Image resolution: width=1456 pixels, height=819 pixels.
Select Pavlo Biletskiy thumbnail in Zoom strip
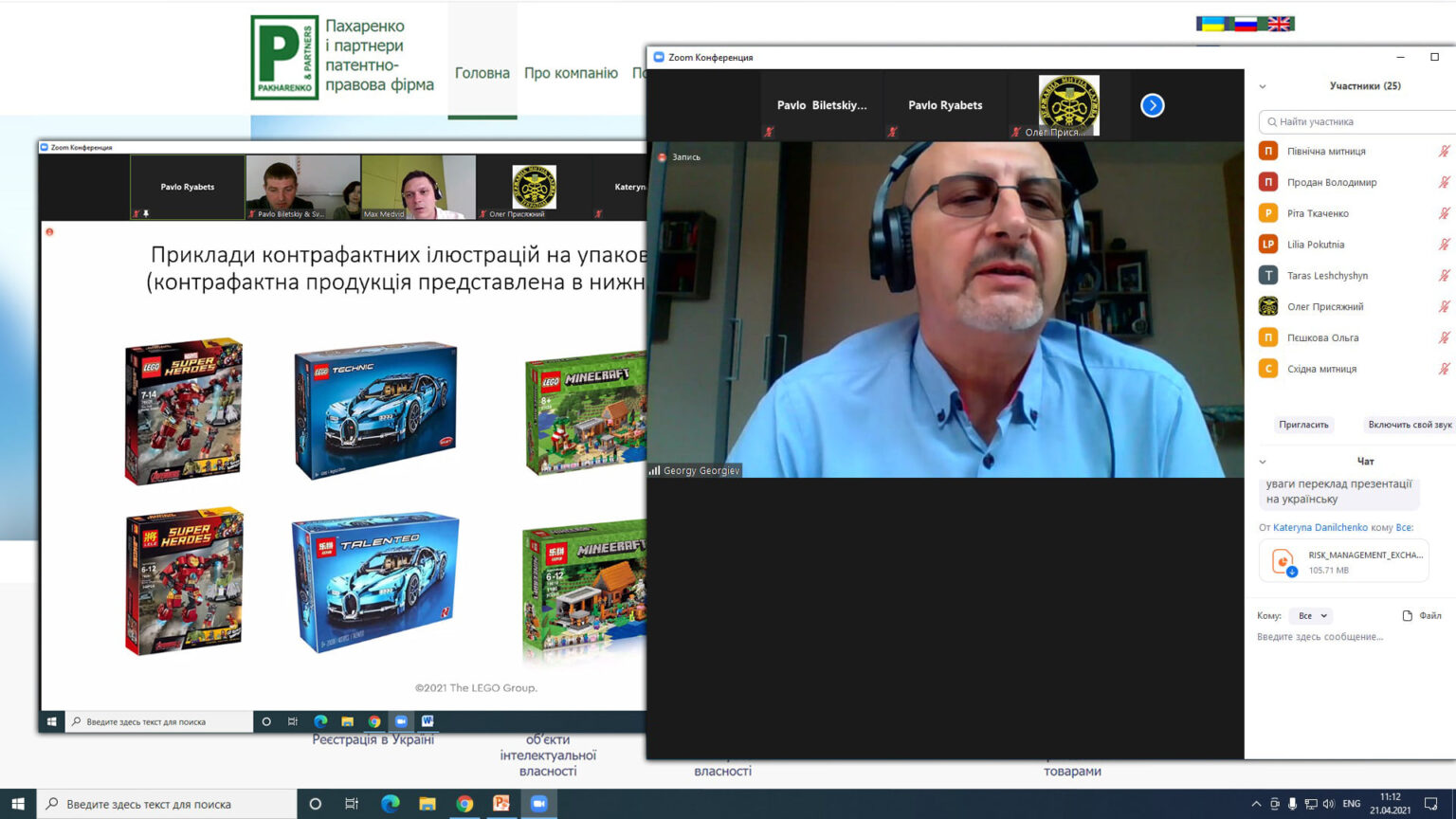822,105
